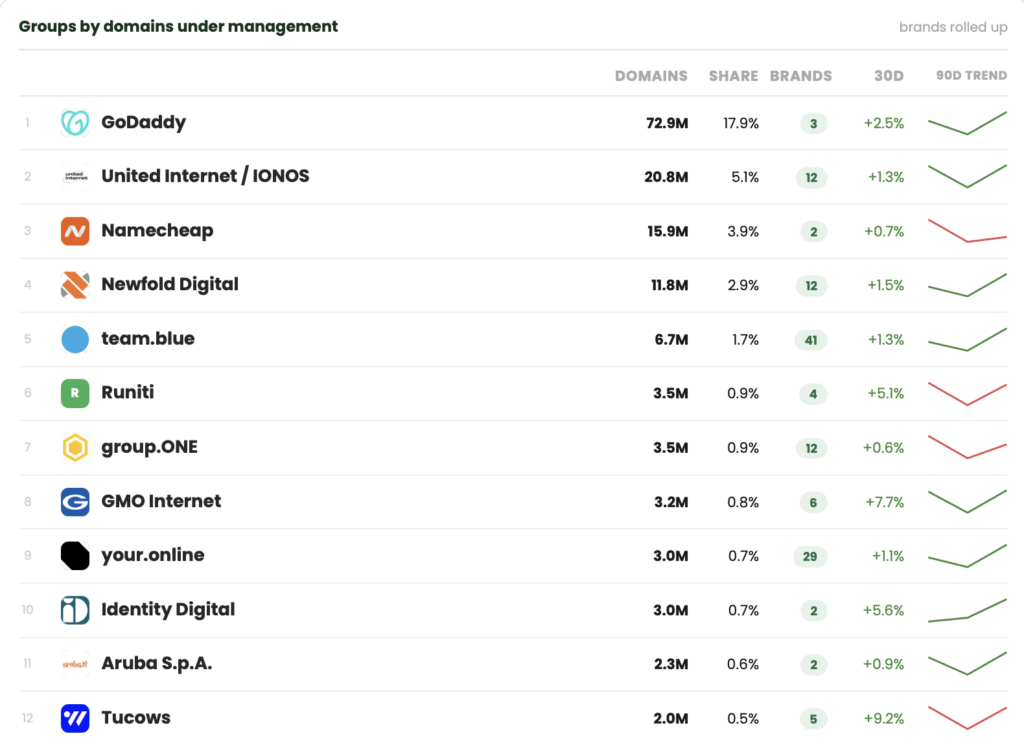Click Aruba's 2.3M domains value
The width and height of the screenshot is (1024, 745).
tap(671, 664)
